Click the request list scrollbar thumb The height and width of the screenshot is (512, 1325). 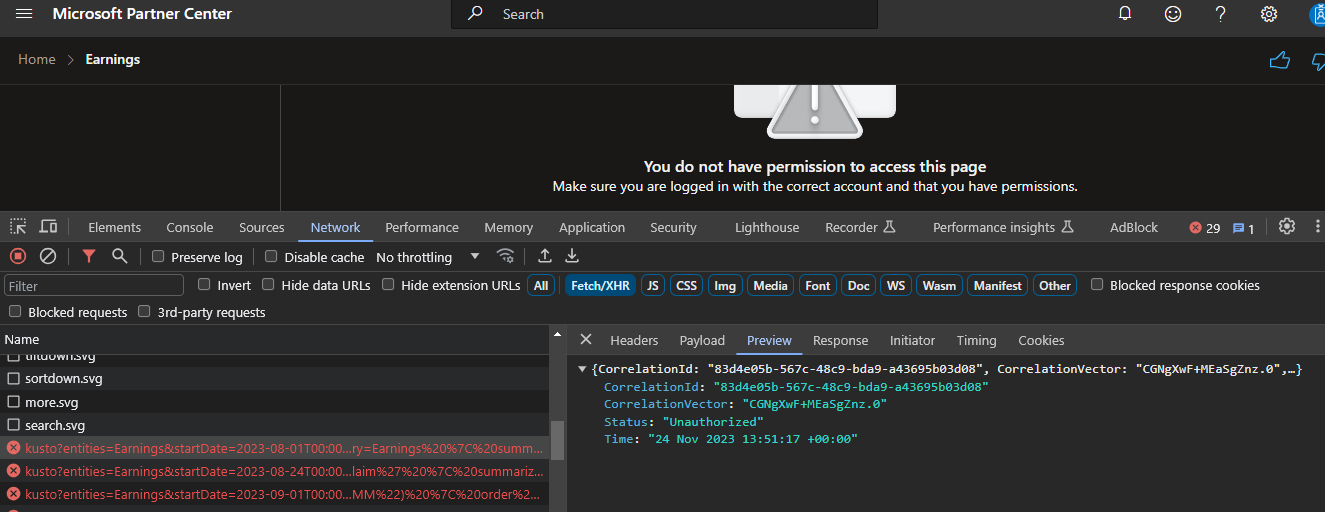click(557, 440)
